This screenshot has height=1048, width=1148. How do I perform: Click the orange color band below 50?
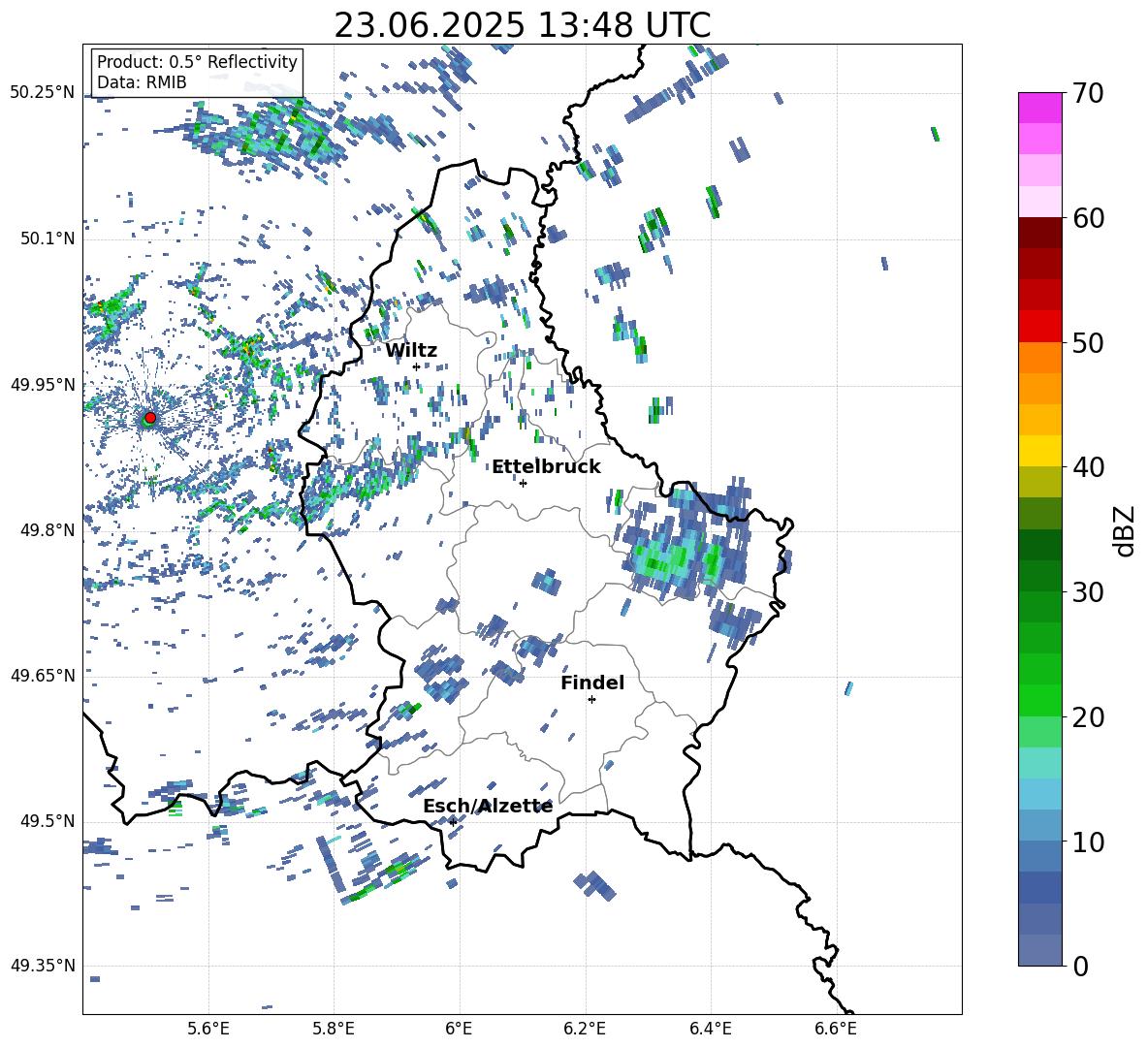pyautogui.click(x=1039, y=357)
